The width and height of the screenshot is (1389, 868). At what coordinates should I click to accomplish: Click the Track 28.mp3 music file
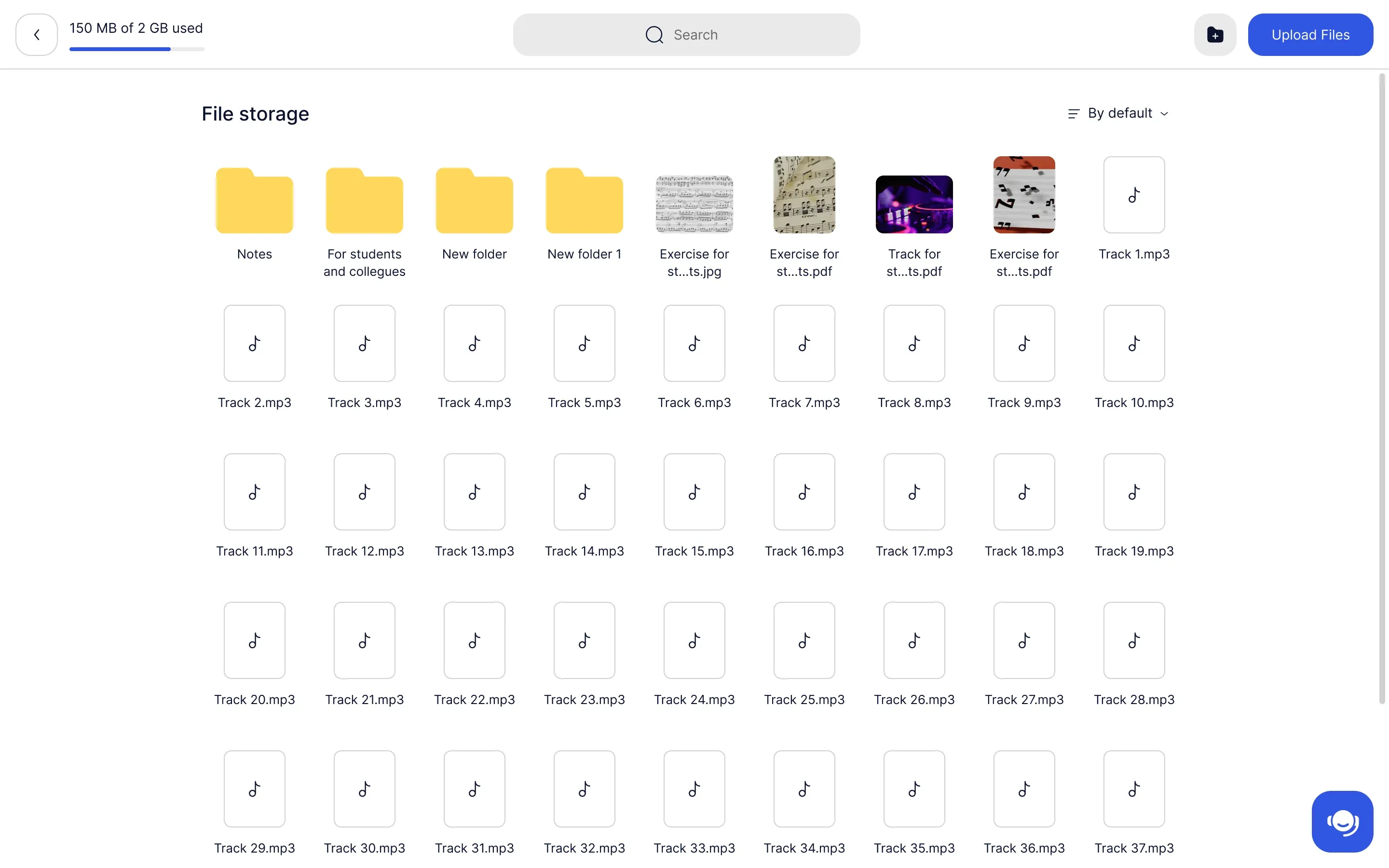coord(1133,641)
